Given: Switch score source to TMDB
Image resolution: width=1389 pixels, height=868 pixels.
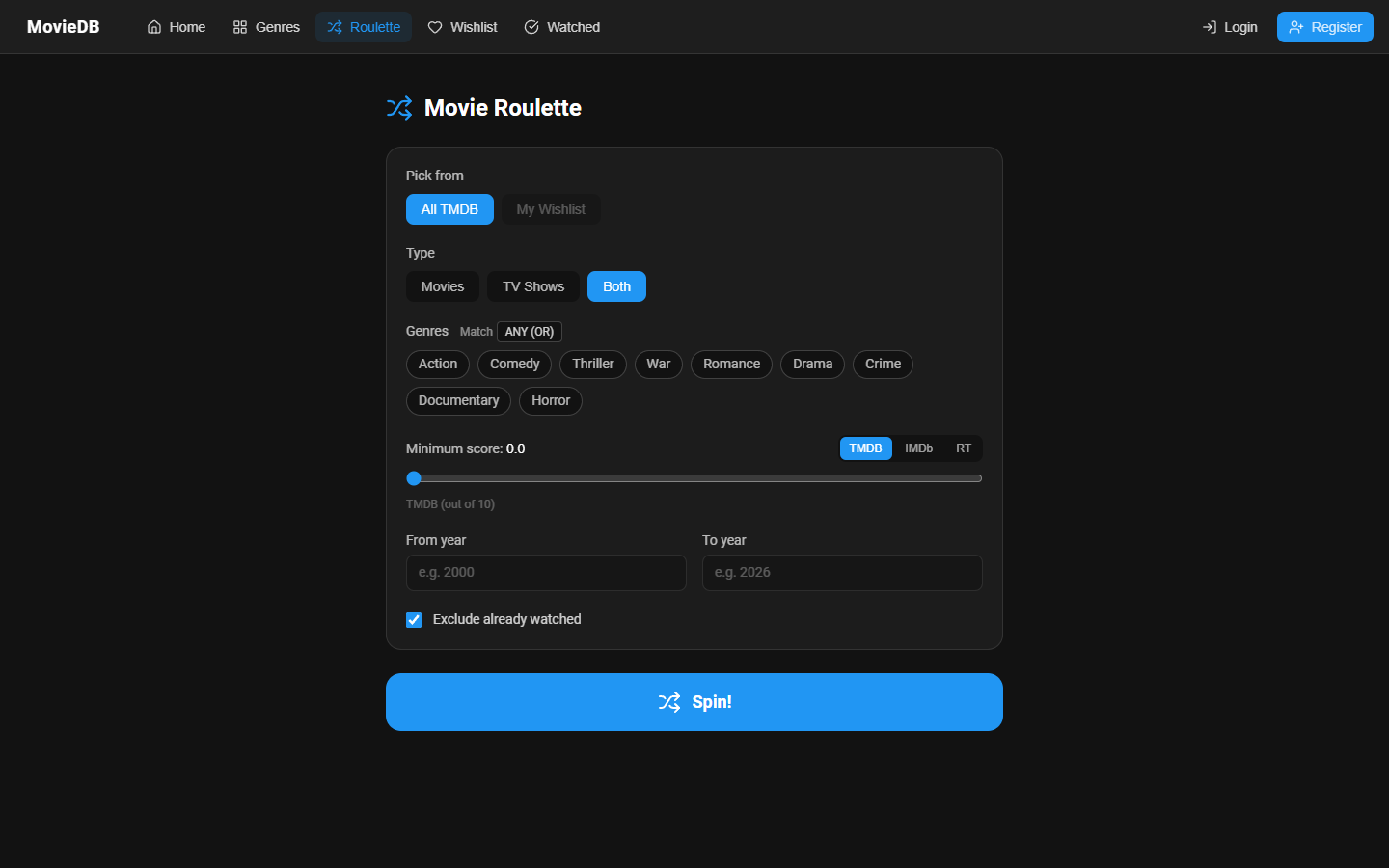Looking at the screenshot, I should click(x=866, y=448).
